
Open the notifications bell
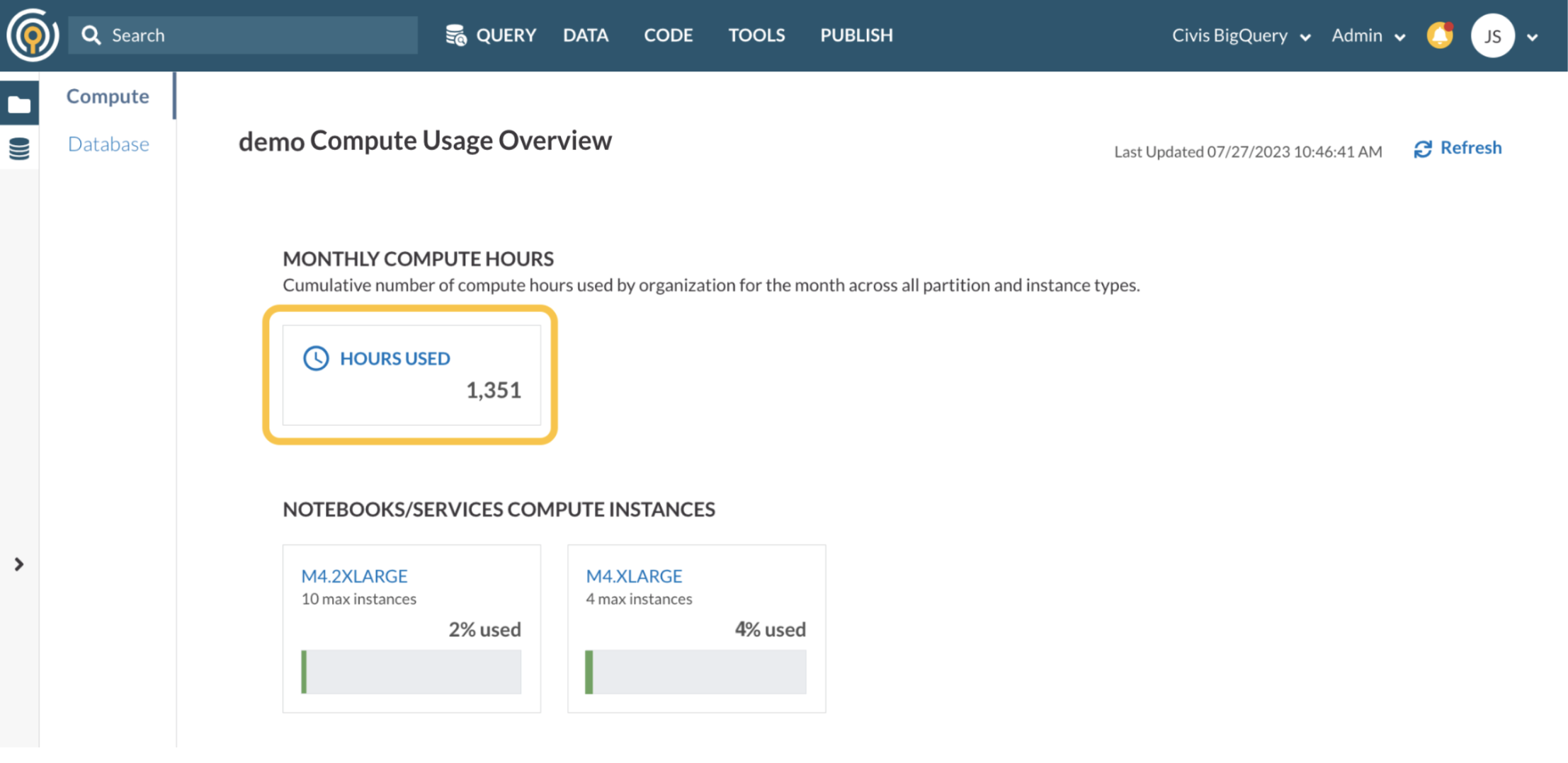[1440, 35]
